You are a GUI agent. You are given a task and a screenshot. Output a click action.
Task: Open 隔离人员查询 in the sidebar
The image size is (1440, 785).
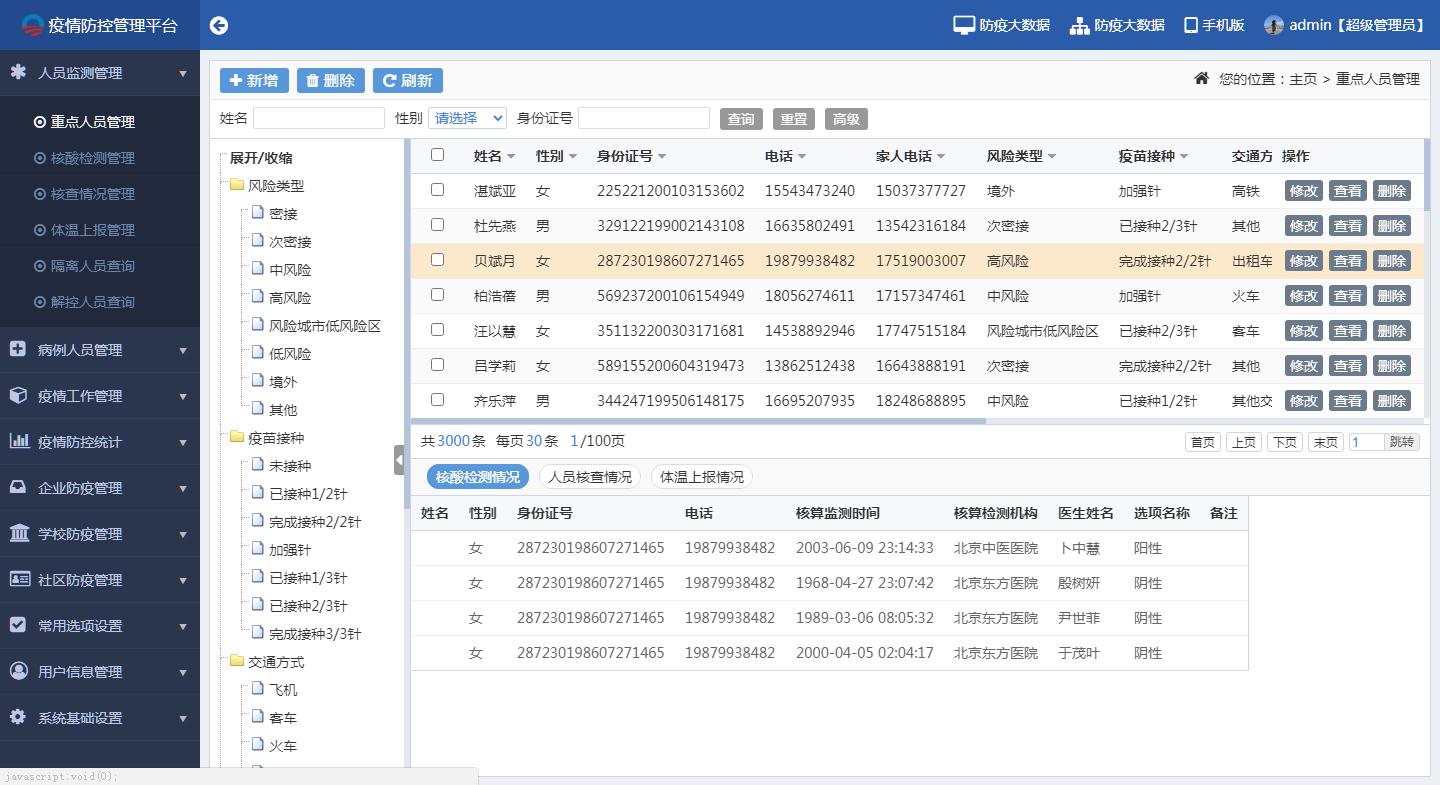tap(92, 265)
